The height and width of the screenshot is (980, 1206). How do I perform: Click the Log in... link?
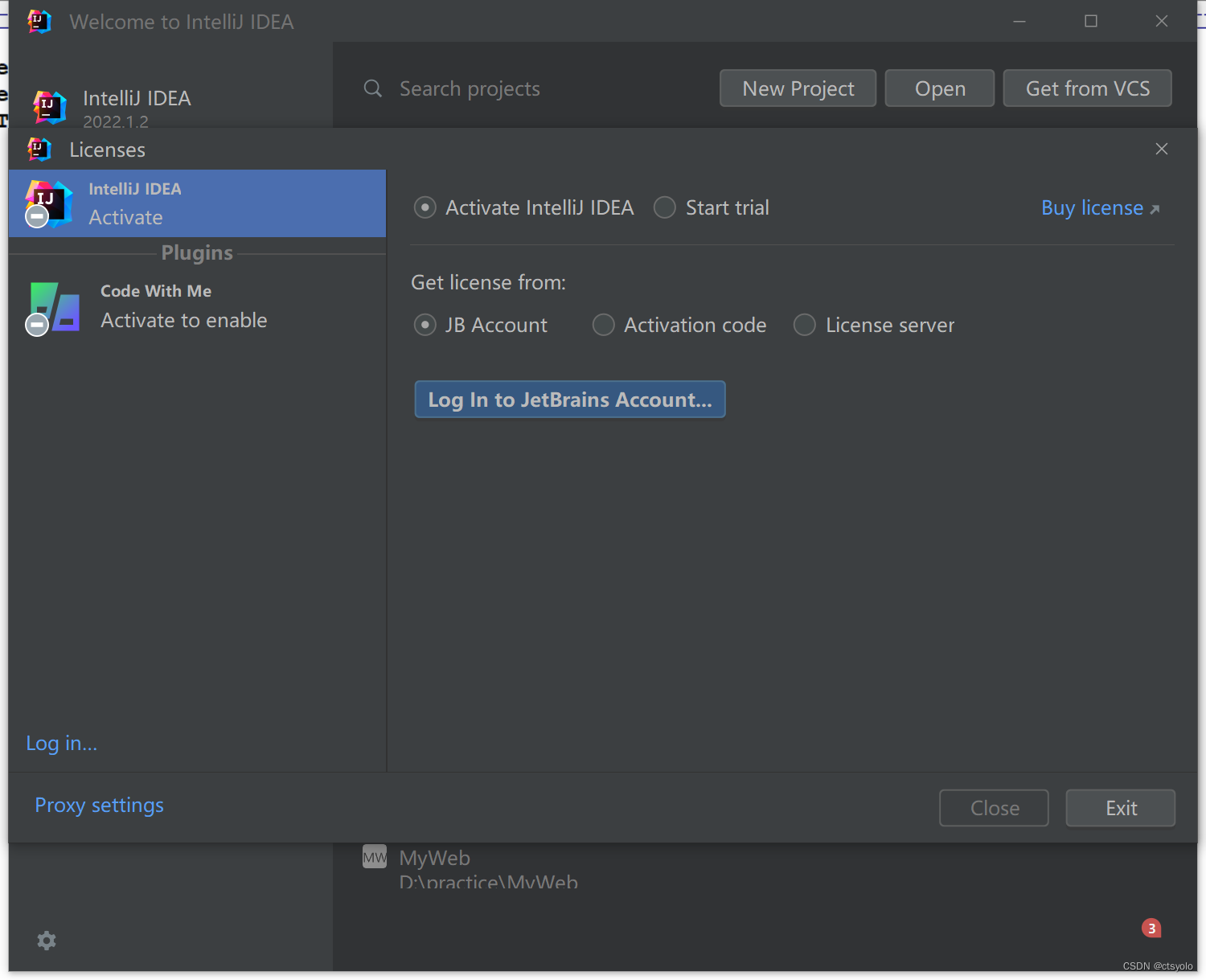pyautogui.click(x=61, y=744)
